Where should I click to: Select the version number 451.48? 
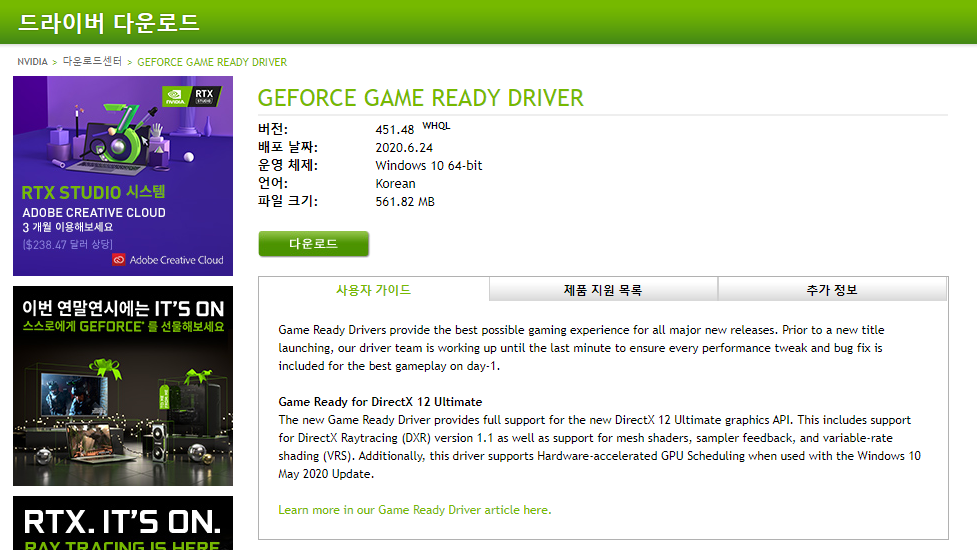tap(394, 130)
